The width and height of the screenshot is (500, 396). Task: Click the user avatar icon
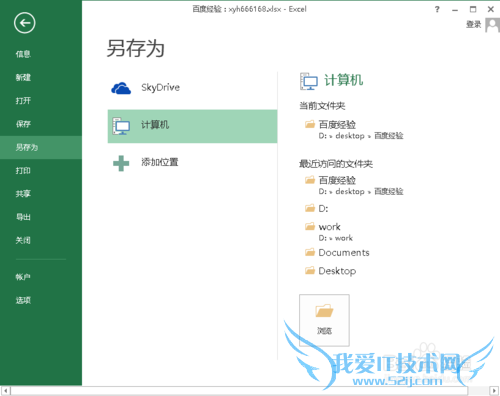(492, 25)
